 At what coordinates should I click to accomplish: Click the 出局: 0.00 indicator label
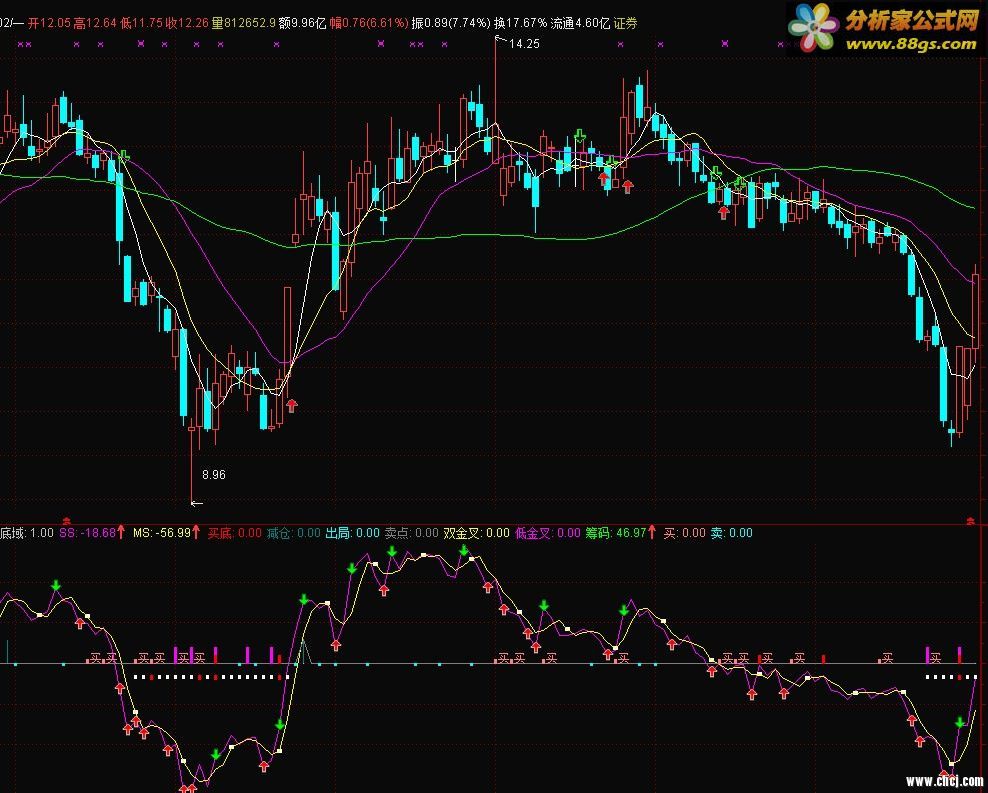tap(352, 533)
